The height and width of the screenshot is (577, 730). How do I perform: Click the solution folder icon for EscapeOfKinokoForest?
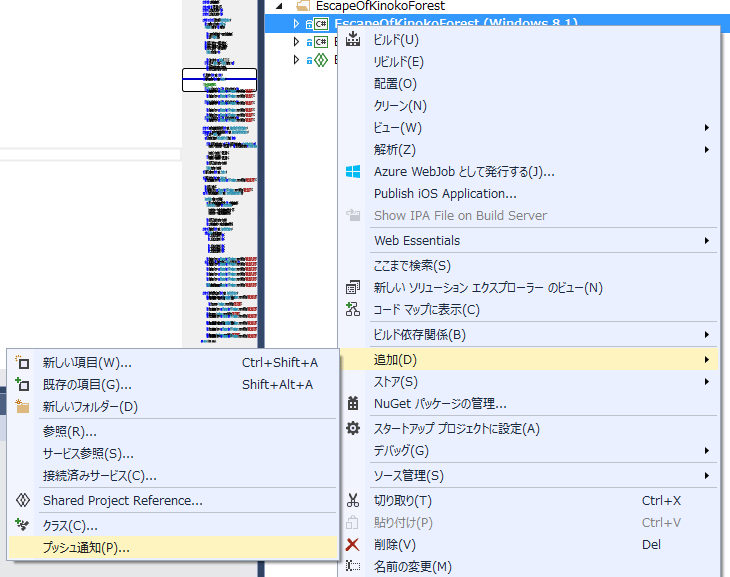[x=303, y=6]
